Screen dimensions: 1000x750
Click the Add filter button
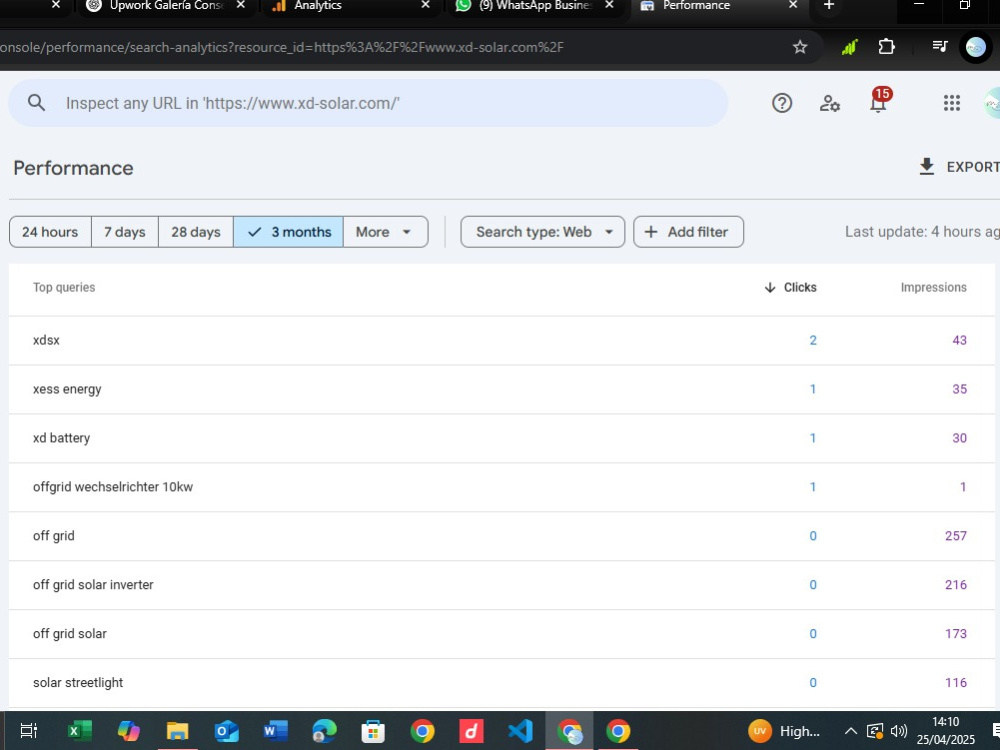point(688,232)
